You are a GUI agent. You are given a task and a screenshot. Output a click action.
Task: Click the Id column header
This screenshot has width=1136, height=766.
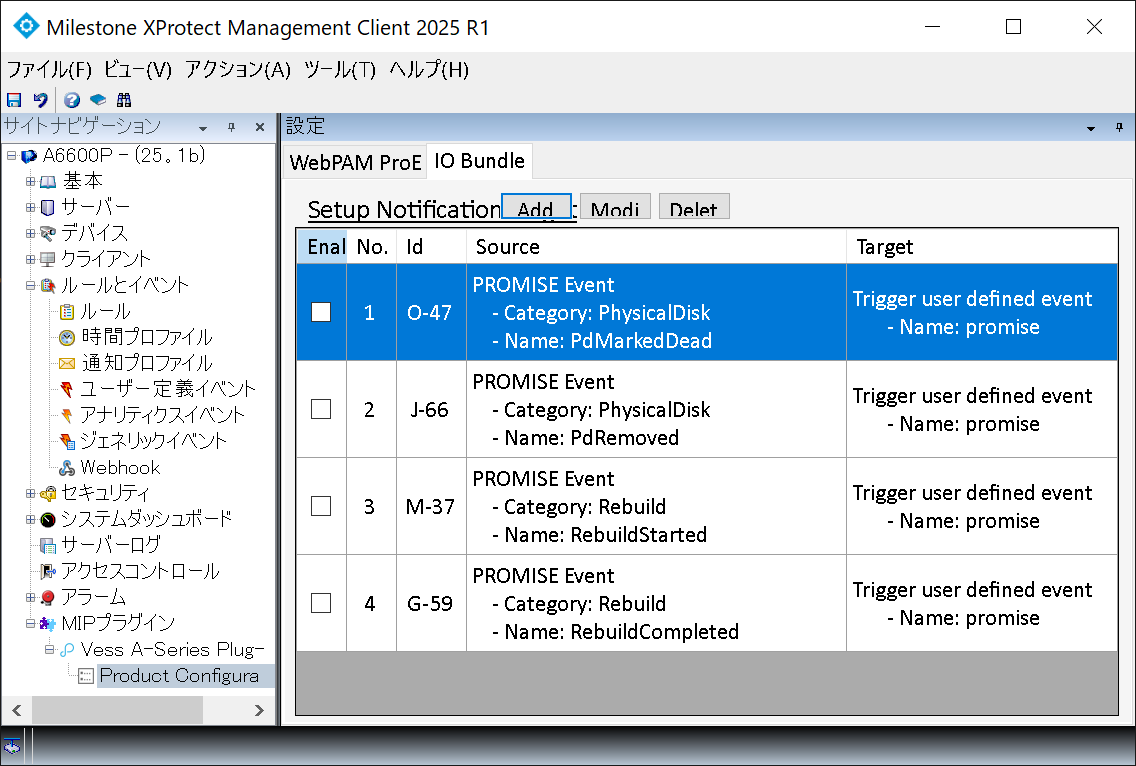coord(432,246)
